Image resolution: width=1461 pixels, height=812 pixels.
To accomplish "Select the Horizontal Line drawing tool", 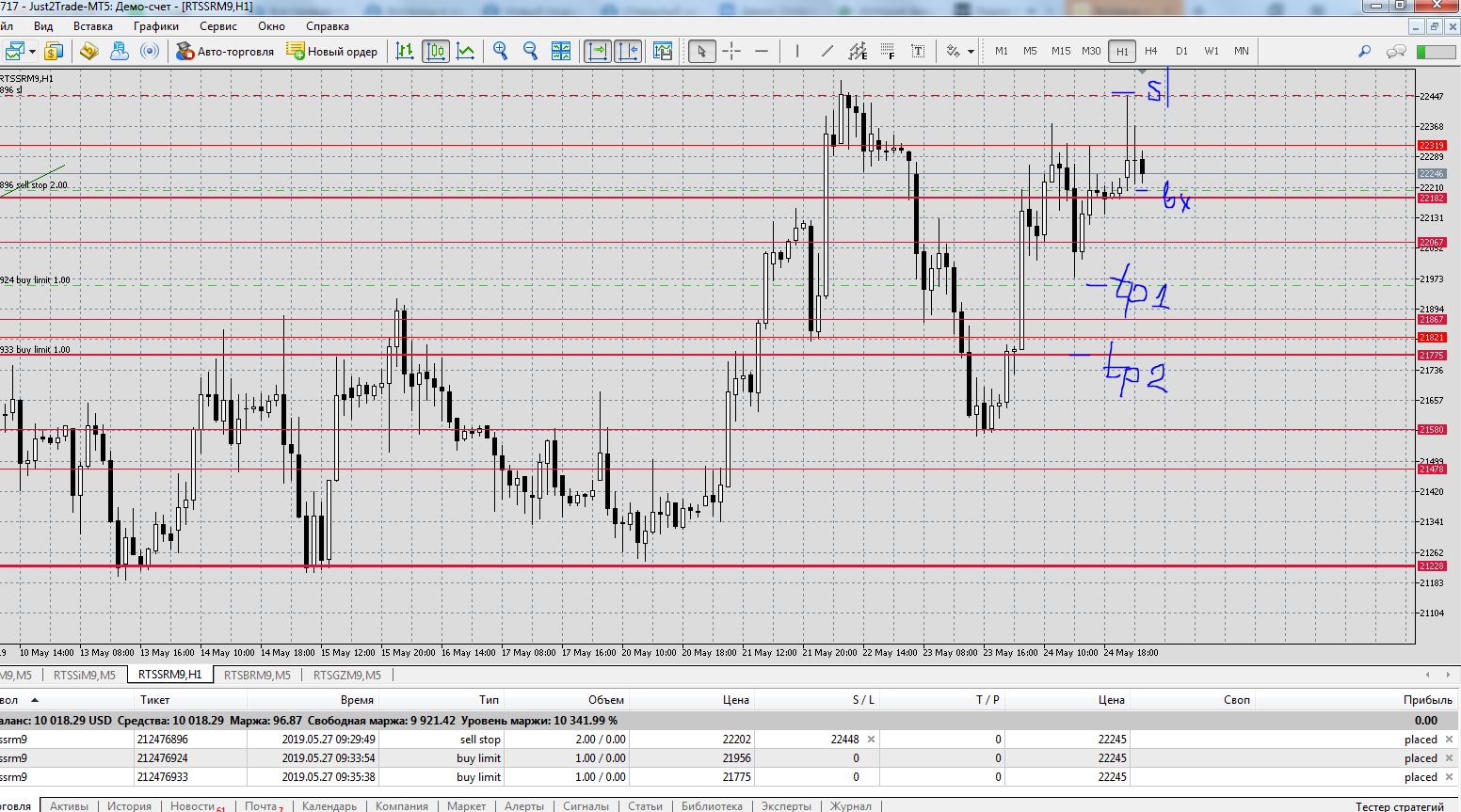I will (x=762, y=51).
